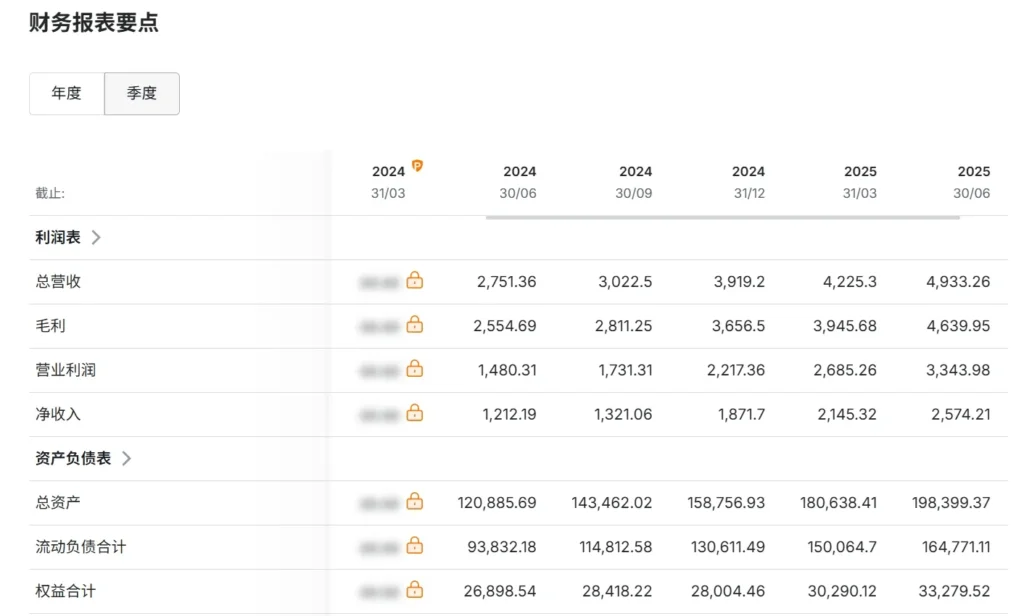Expand the 资产负债表 section chevron

click(x=126, y=458)
